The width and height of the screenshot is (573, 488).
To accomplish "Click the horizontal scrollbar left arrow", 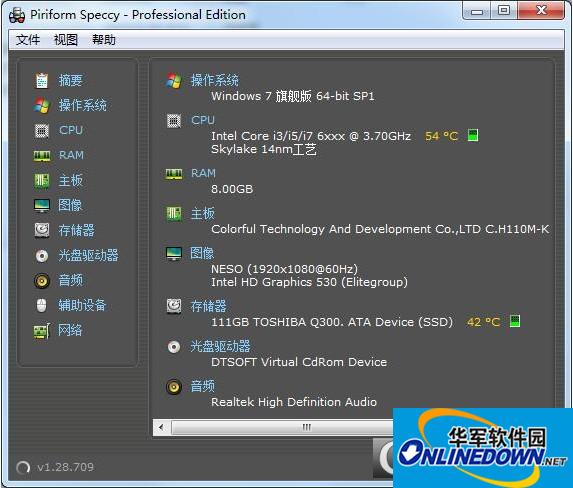I will pyautogui.click(x=161, y=427).
